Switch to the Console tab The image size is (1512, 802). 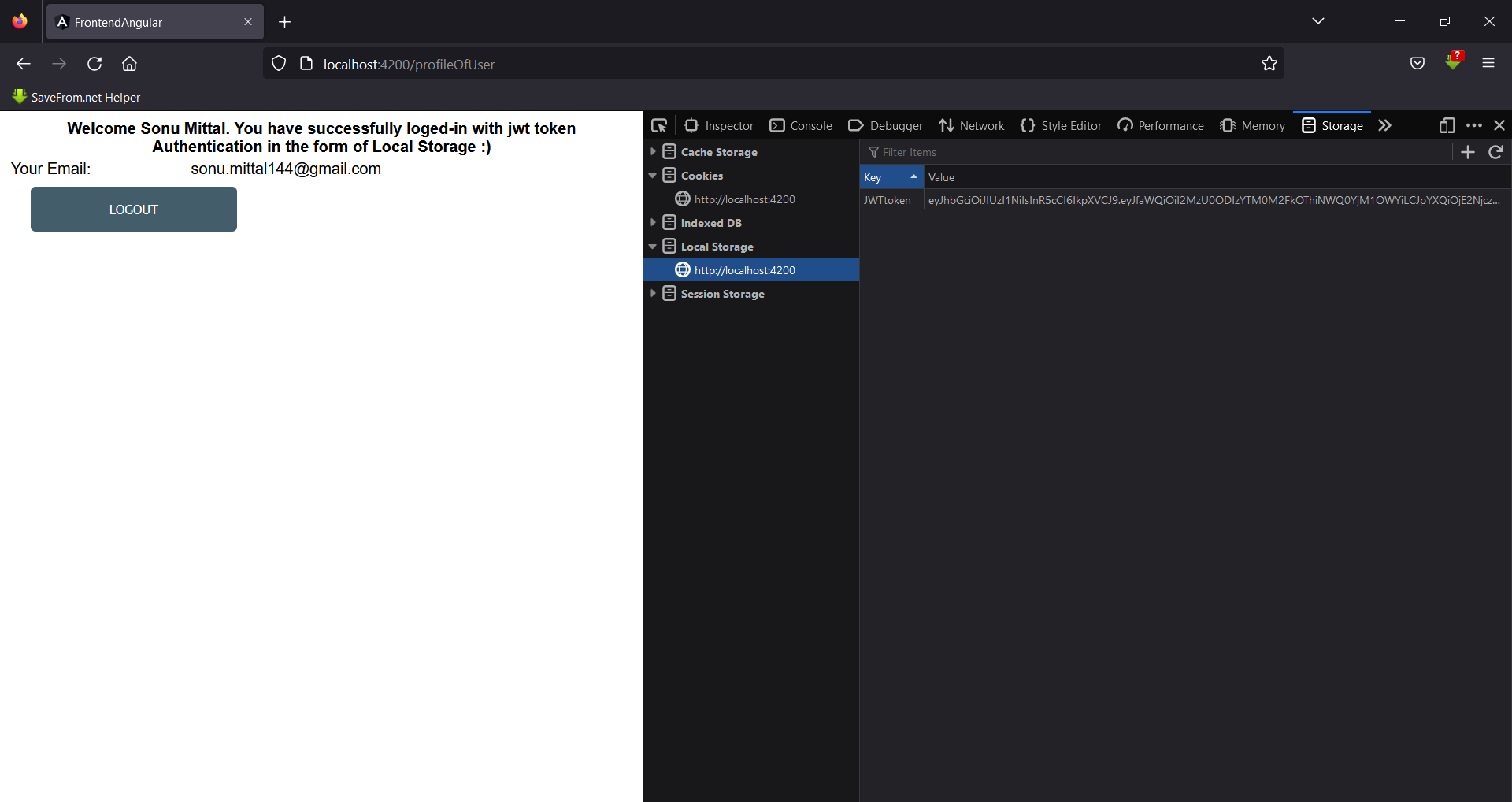[801, 125]
